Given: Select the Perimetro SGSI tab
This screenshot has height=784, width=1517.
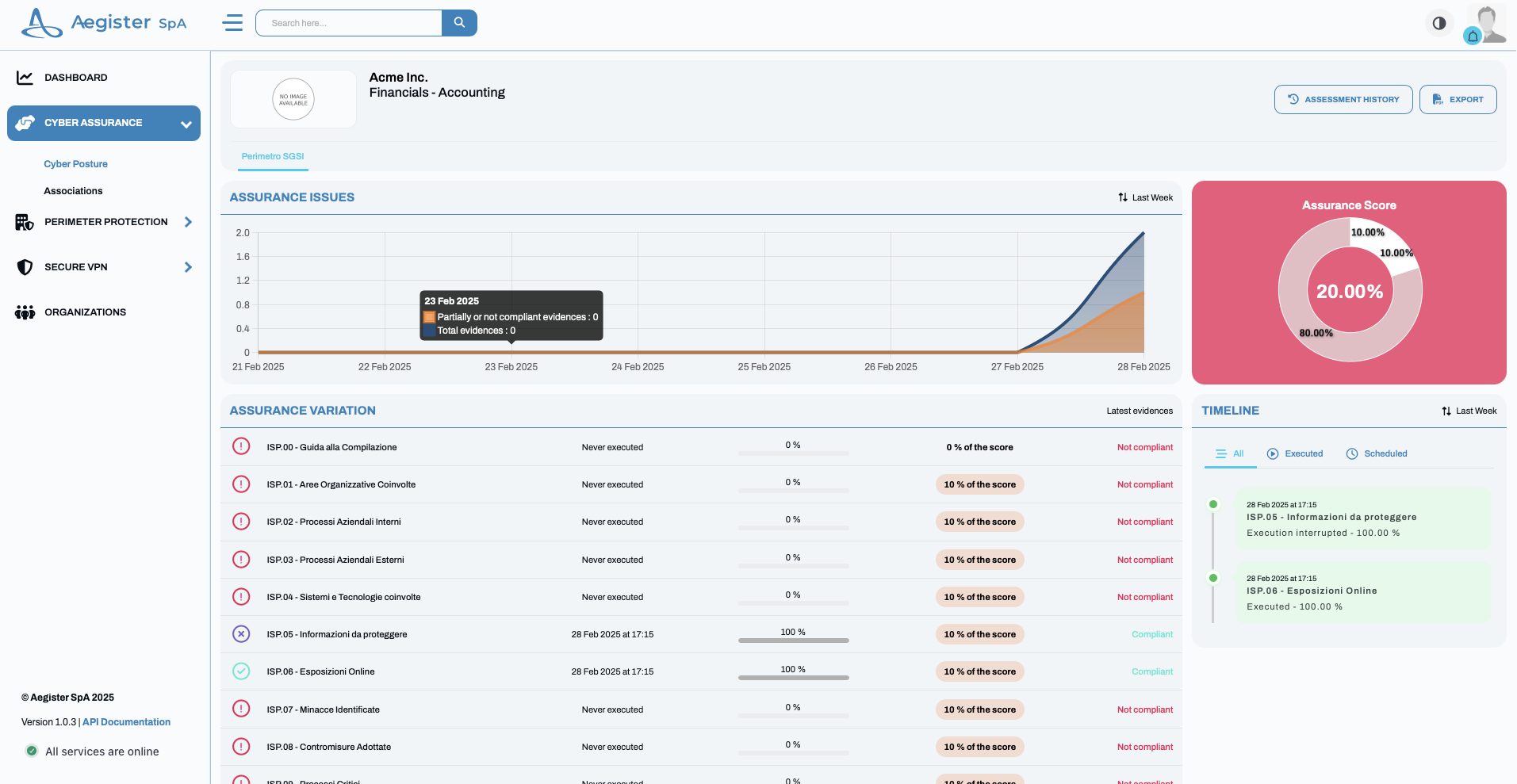Looking at the screenshot, I should coord(273,156).
